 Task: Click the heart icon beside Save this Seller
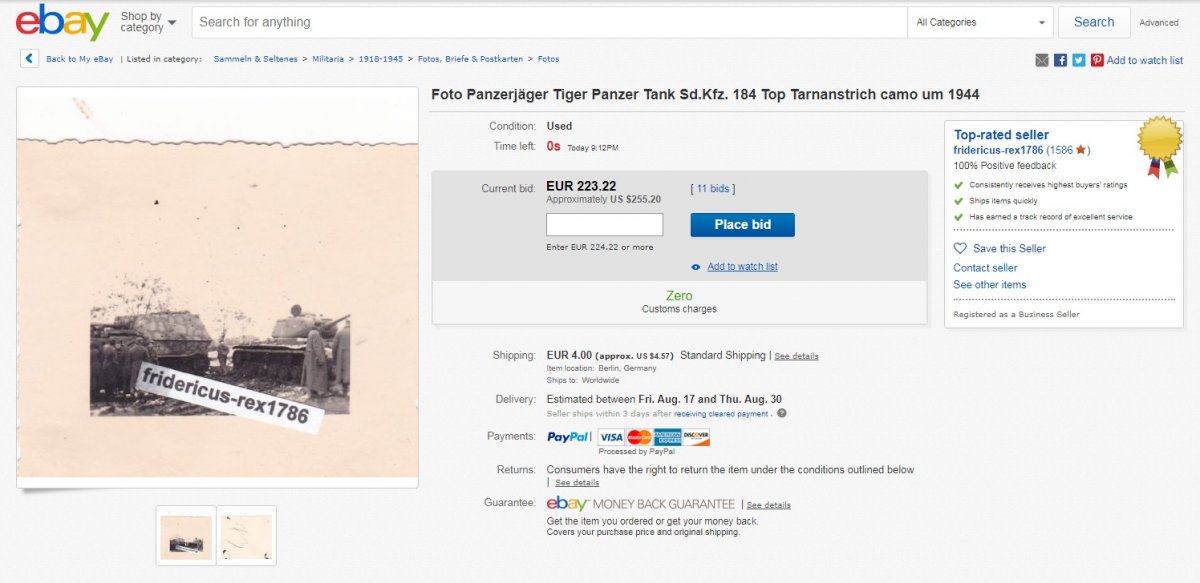960,248
